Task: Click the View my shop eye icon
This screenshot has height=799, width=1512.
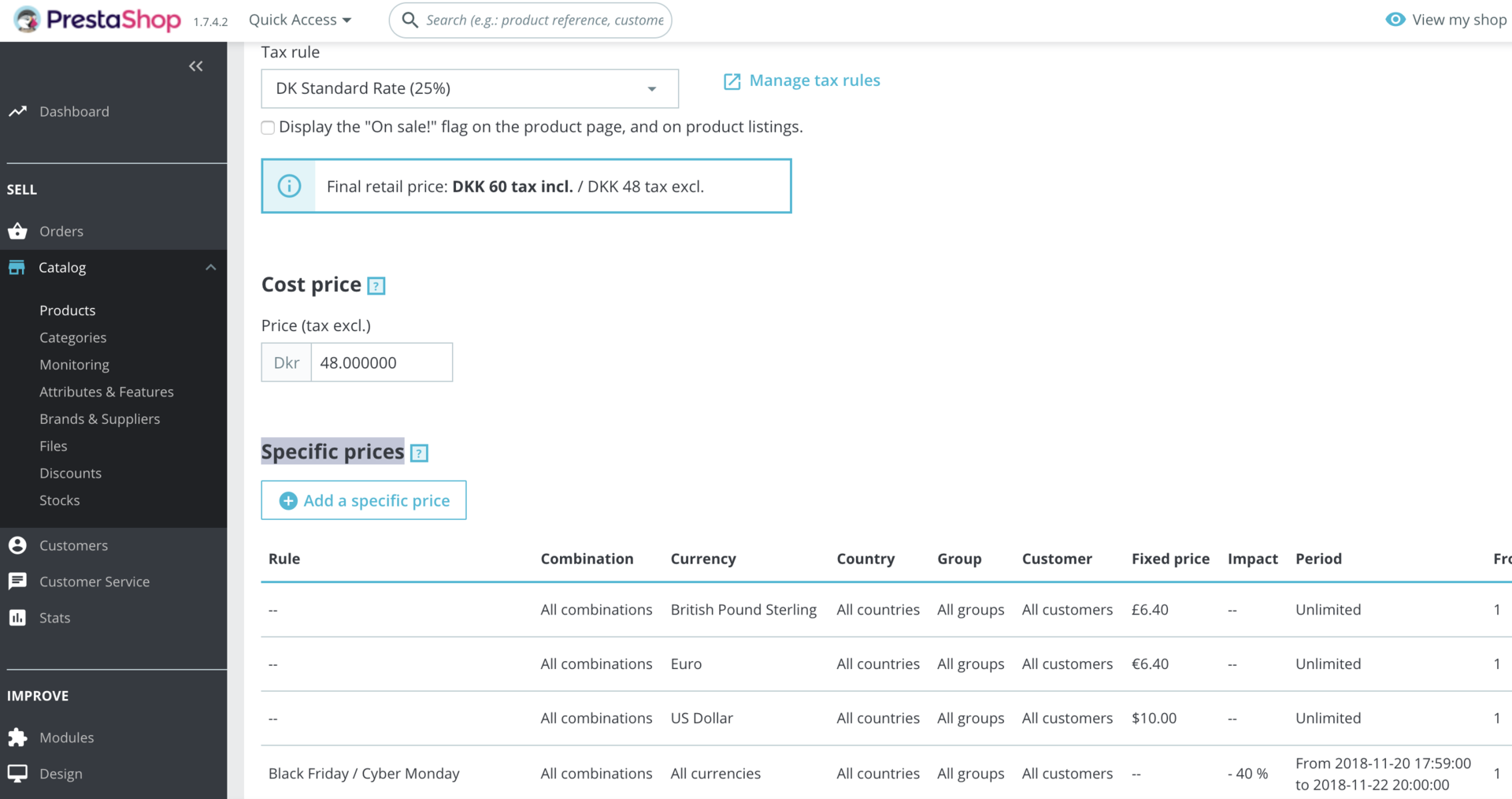Action: click(x=1395, y=20)
